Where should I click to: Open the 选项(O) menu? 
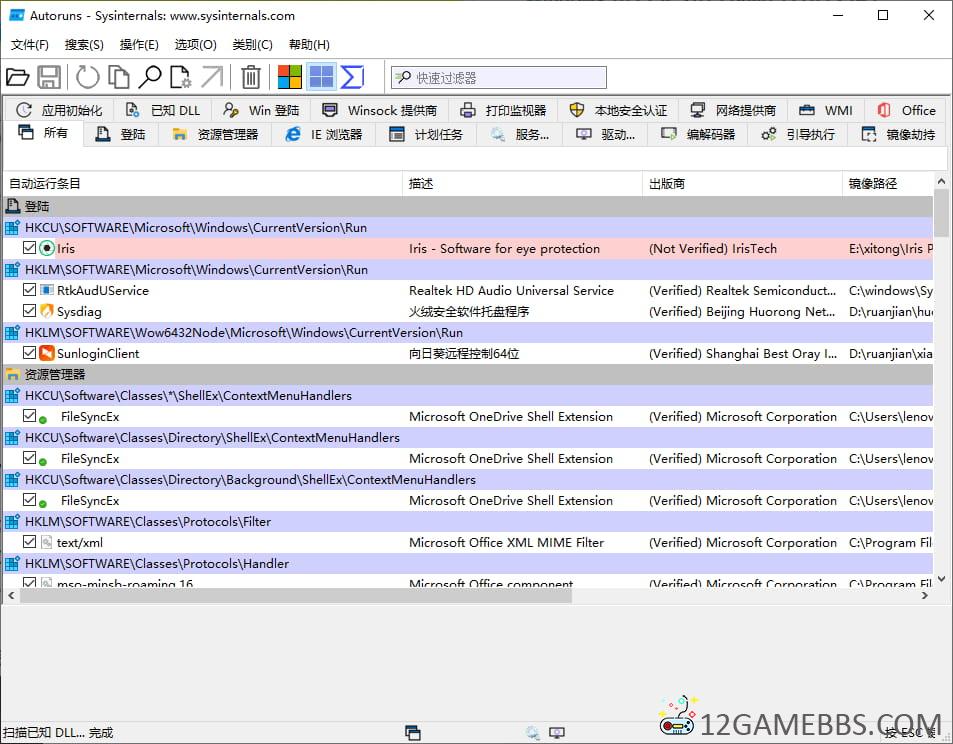click(x=195, y=44)
